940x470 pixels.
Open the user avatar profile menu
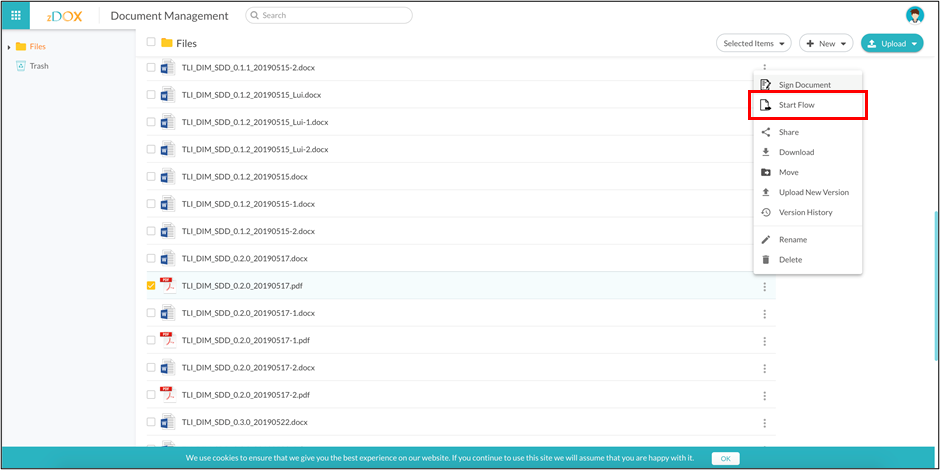coord(915,16)
